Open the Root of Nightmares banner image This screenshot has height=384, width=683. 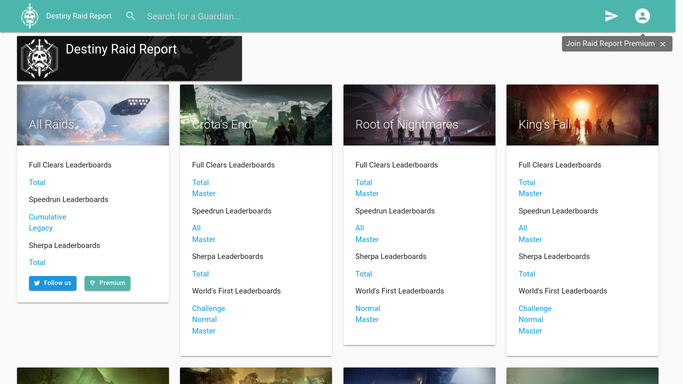tap(419, 115)
